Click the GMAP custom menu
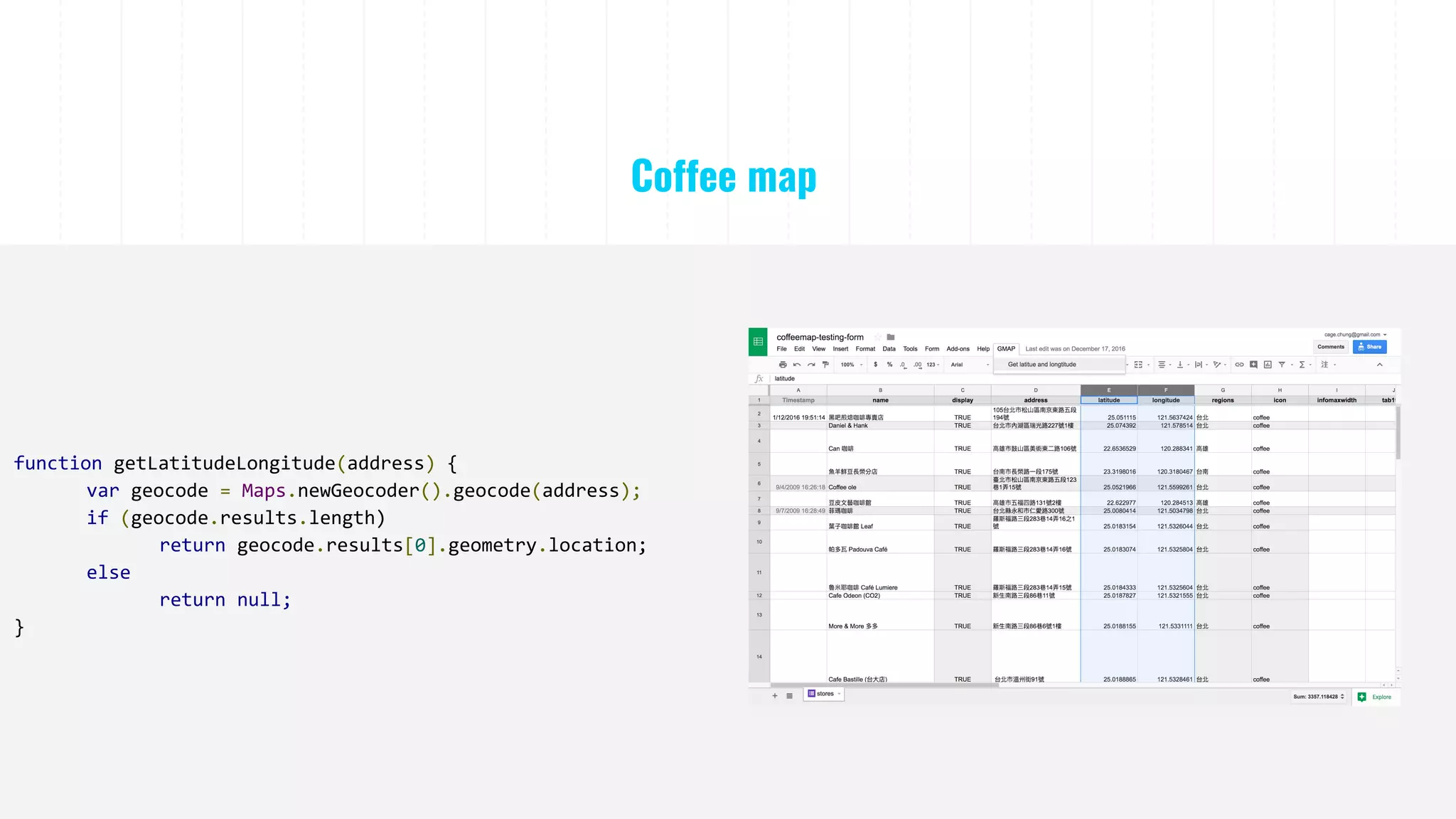This screenshot has width=1456, height=819. 1006,349
